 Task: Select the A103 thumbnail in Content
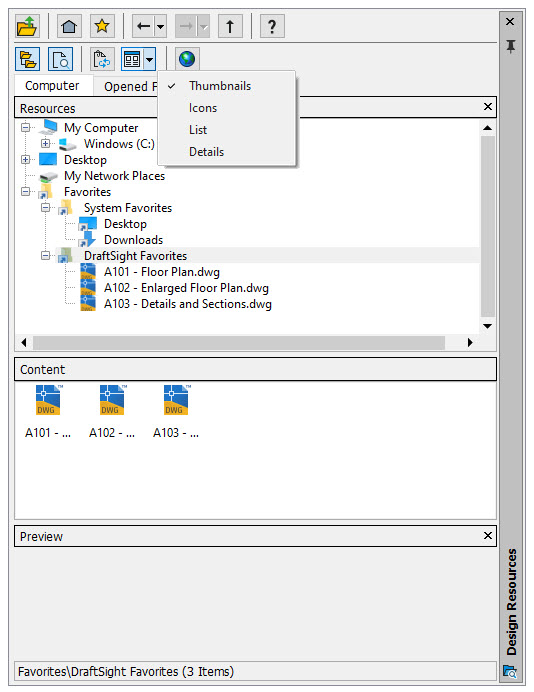(x=176, y=411)
